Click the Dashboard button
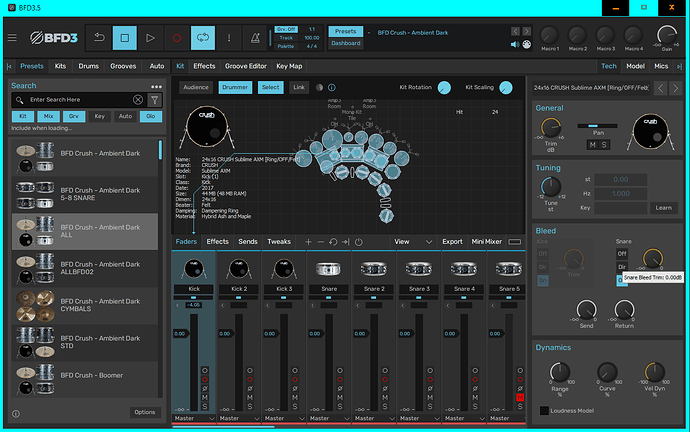 [x=346, y=43]
